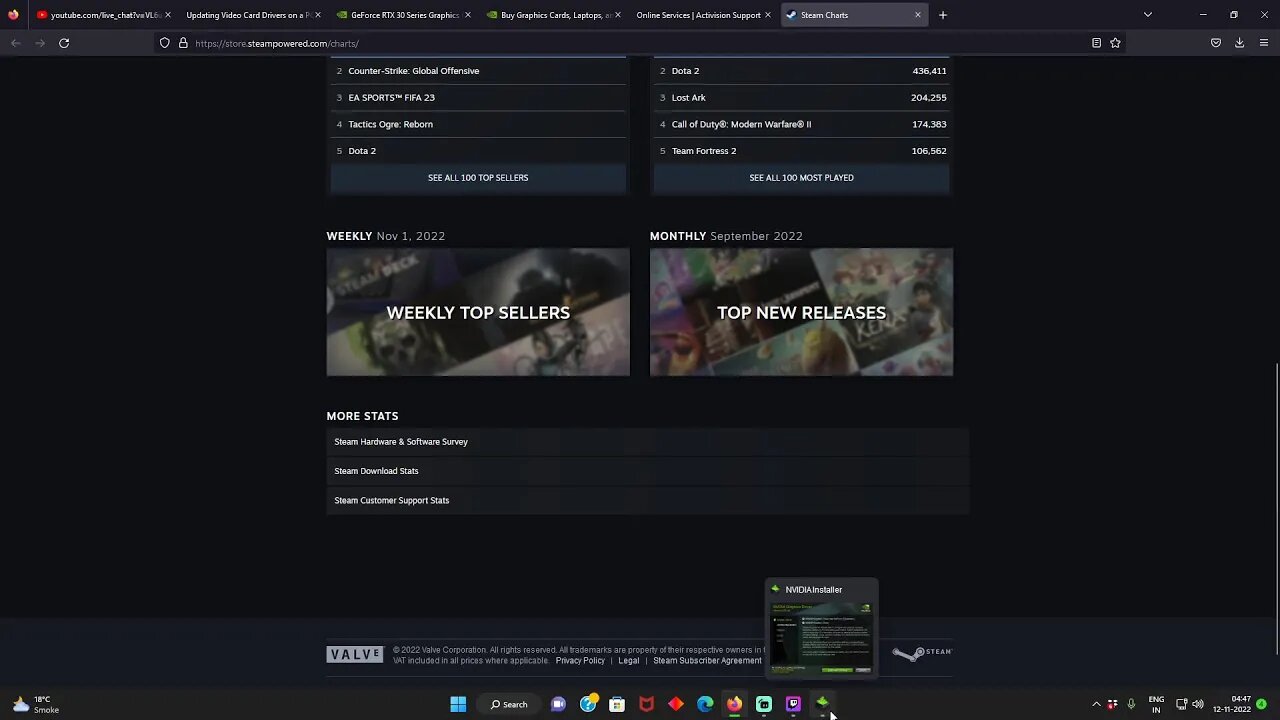Image resolution: width=1280 pixels, height=720 pixels.
Task: Open Counter-Strike: Global Offensive in top sellers
Action: pos(478,71)
